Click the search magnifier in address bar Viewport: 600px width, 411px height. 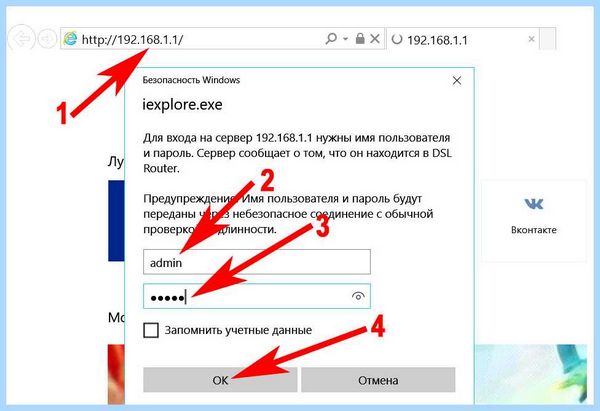tap(331, 38)
